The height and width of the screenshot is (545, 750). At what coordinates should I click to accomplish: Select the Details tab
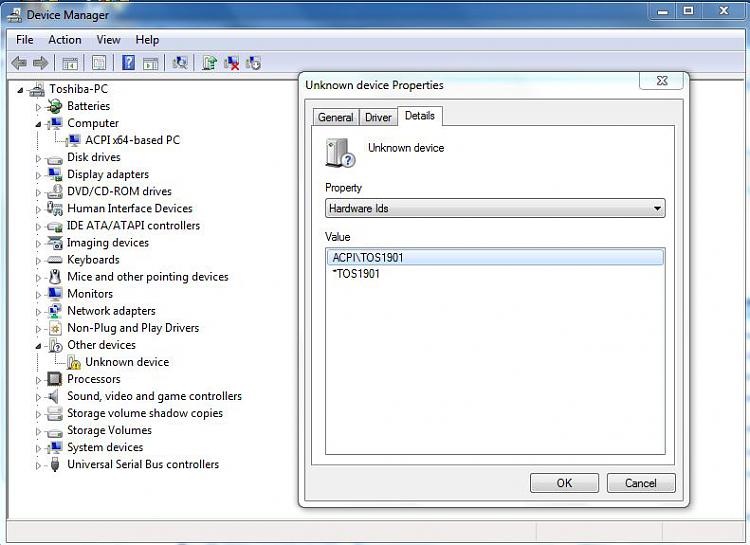click(x=419, y=116)
